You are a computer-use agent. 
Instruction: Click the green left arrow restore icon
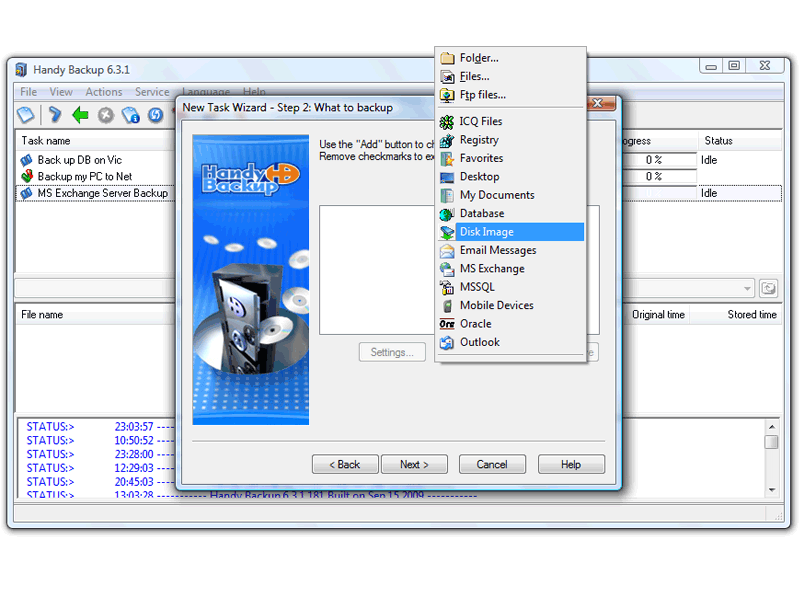(x=80, y=115)
